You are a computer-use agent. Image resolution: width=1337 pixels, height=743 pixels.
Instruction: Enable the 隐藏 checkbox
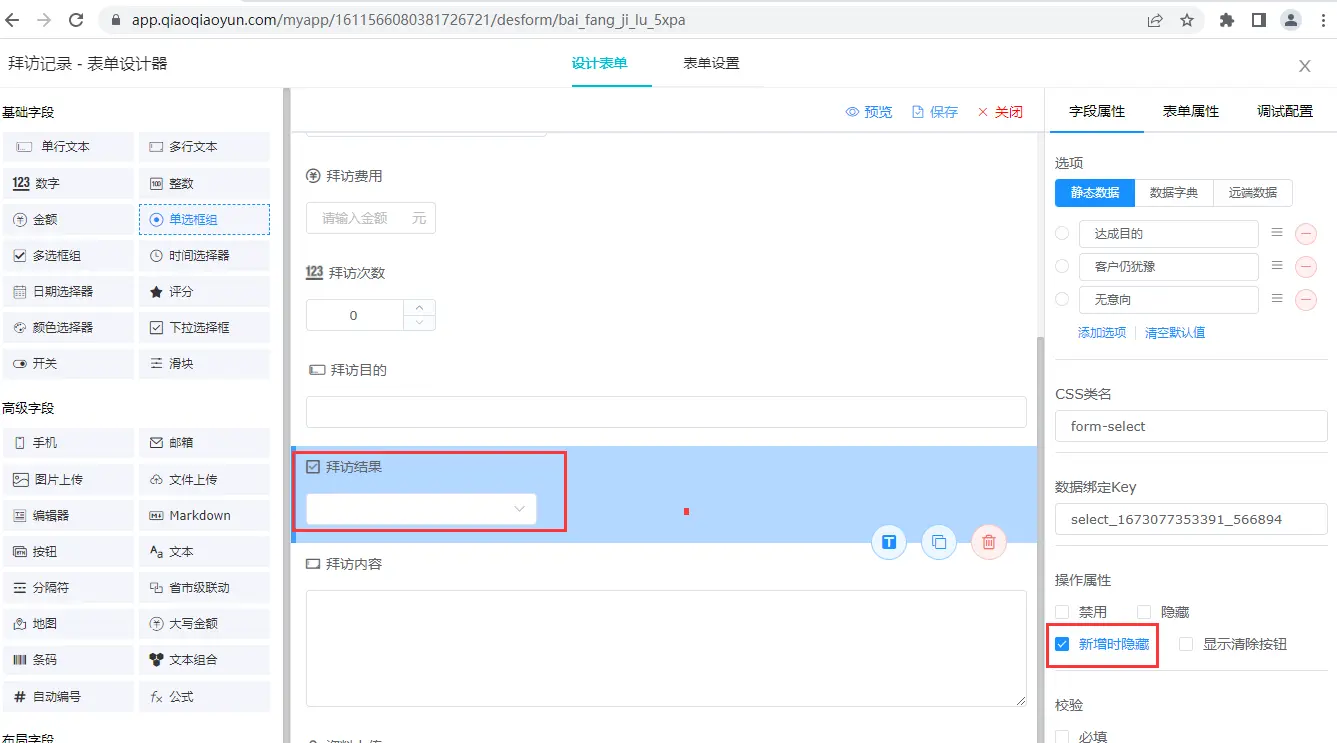(x=1144, y=612)
